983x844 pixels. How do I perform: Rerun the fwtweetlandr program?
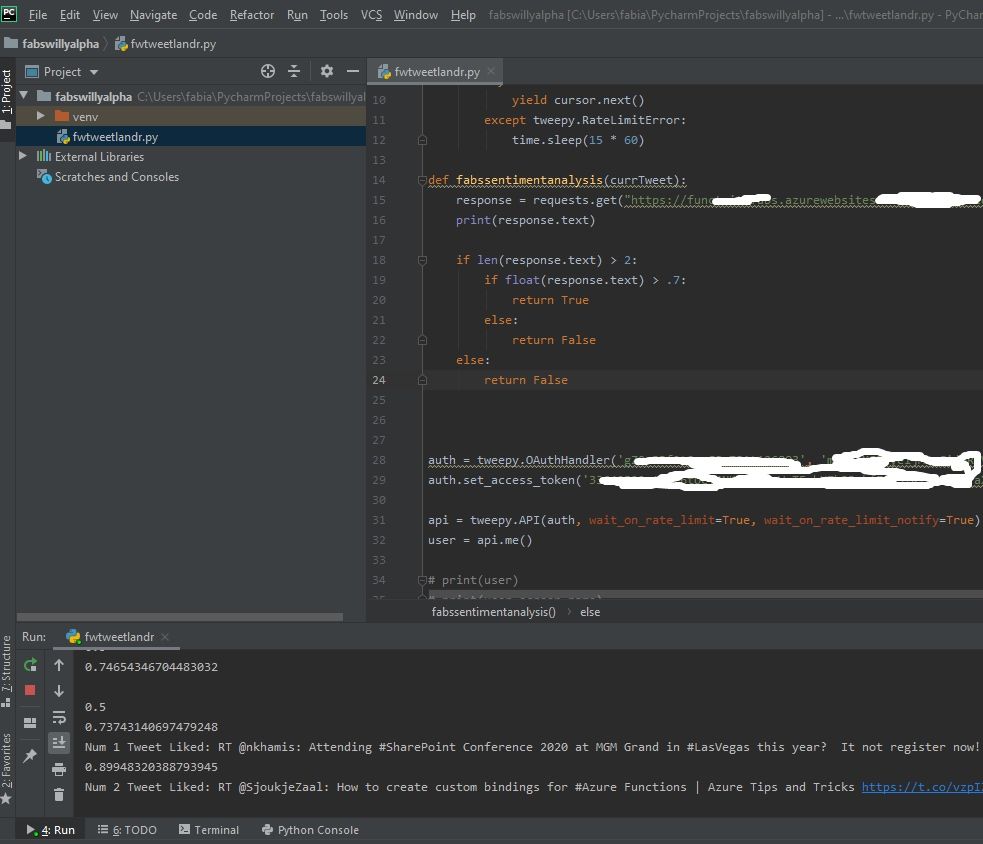[x=30, y=664]
